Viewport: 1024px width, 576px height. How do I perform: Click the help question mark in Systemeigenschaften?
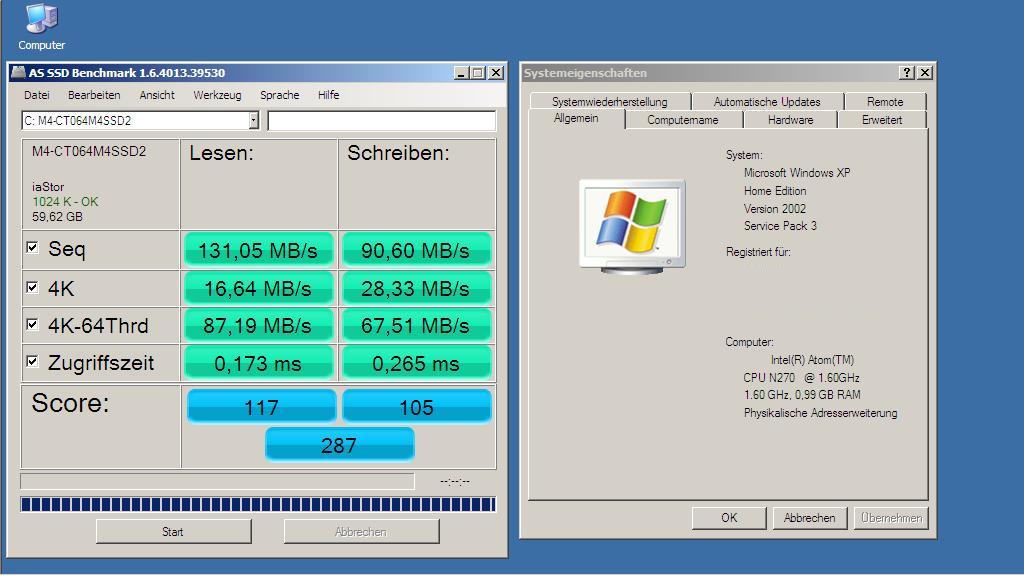[906, 72]
